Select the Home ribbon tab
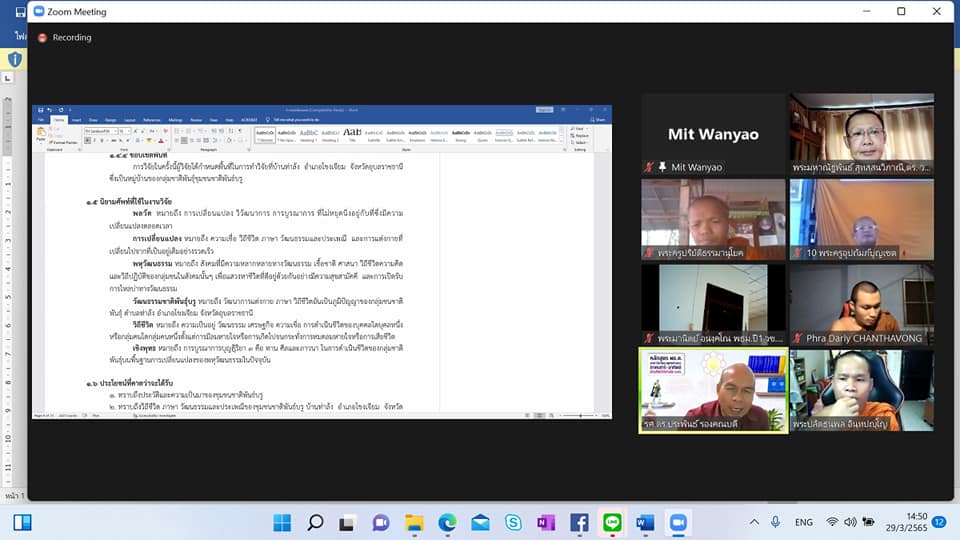960x540 pixels. pos(59,120)
